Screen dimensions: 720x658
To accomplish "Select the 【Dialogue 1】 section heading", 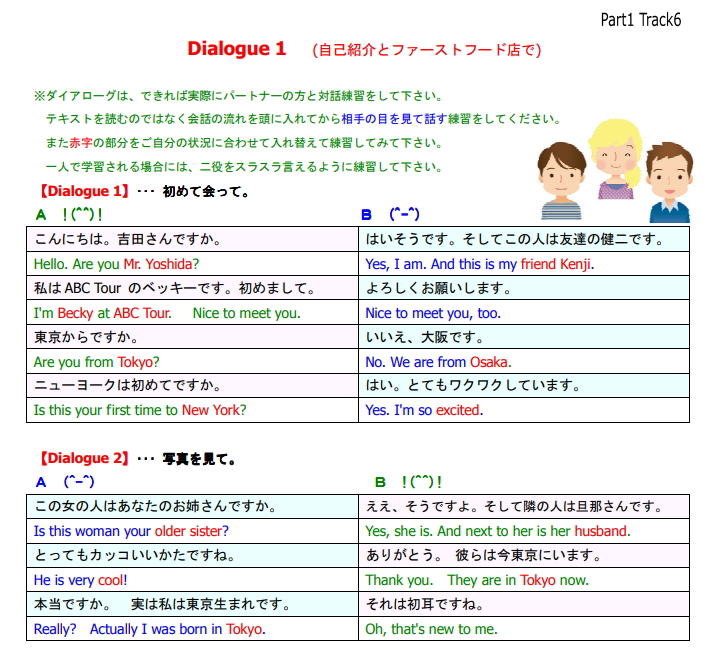I will pos(82,190).
